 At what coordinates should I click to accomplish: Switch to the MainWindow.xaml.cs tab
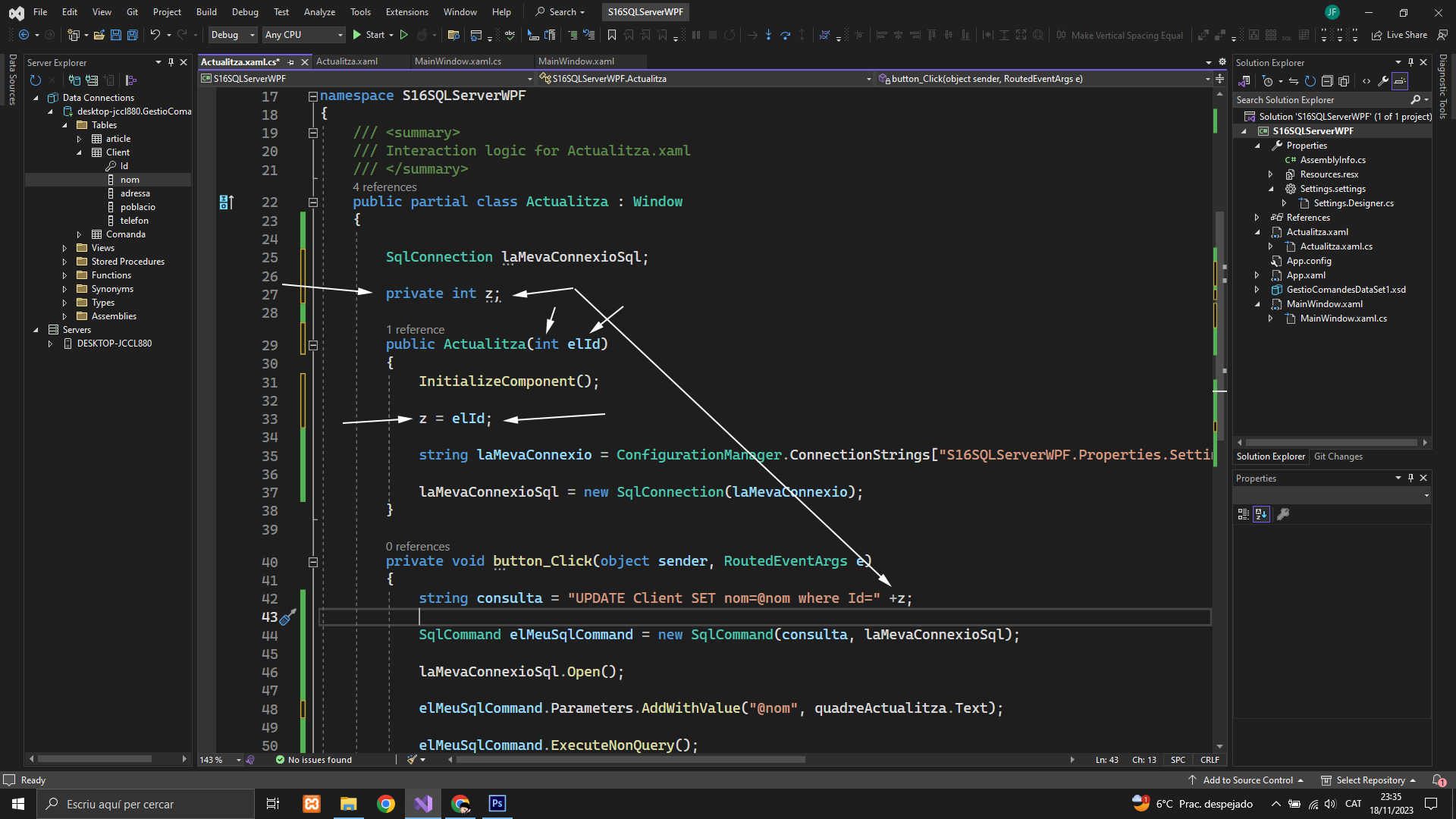pos(457,61)
